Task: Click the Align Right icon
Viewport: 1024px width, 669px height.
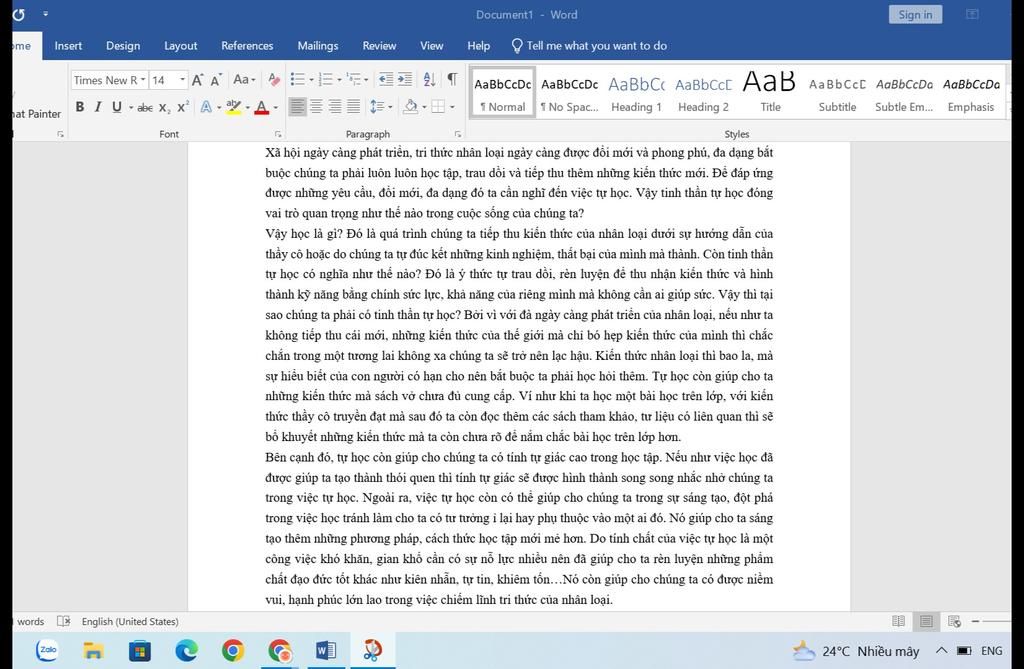Action: pos(334,106)
